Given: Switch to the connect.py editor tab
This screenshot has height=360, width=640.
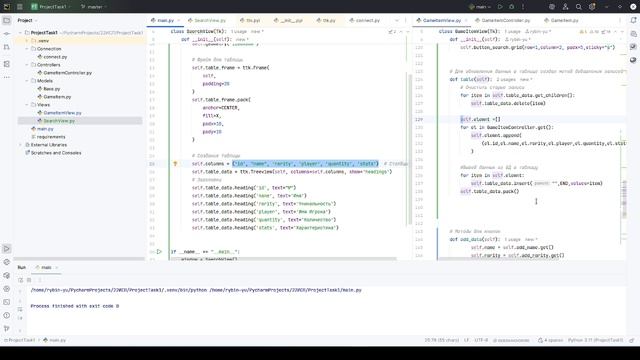Looking at the screenshot, I should point(364,20).
